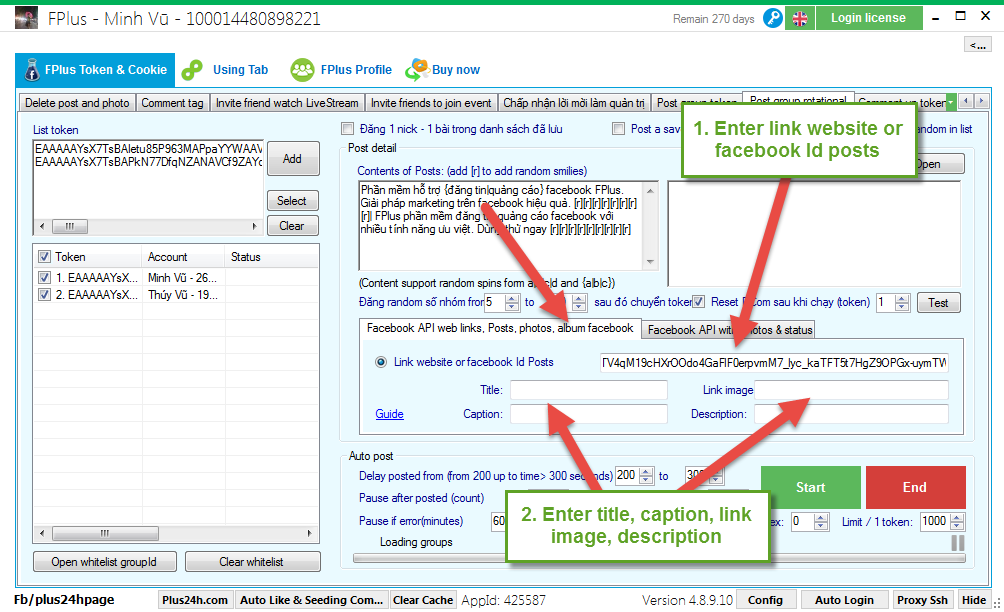Click right arrow of token table scrollbar

tap(309, 533)
